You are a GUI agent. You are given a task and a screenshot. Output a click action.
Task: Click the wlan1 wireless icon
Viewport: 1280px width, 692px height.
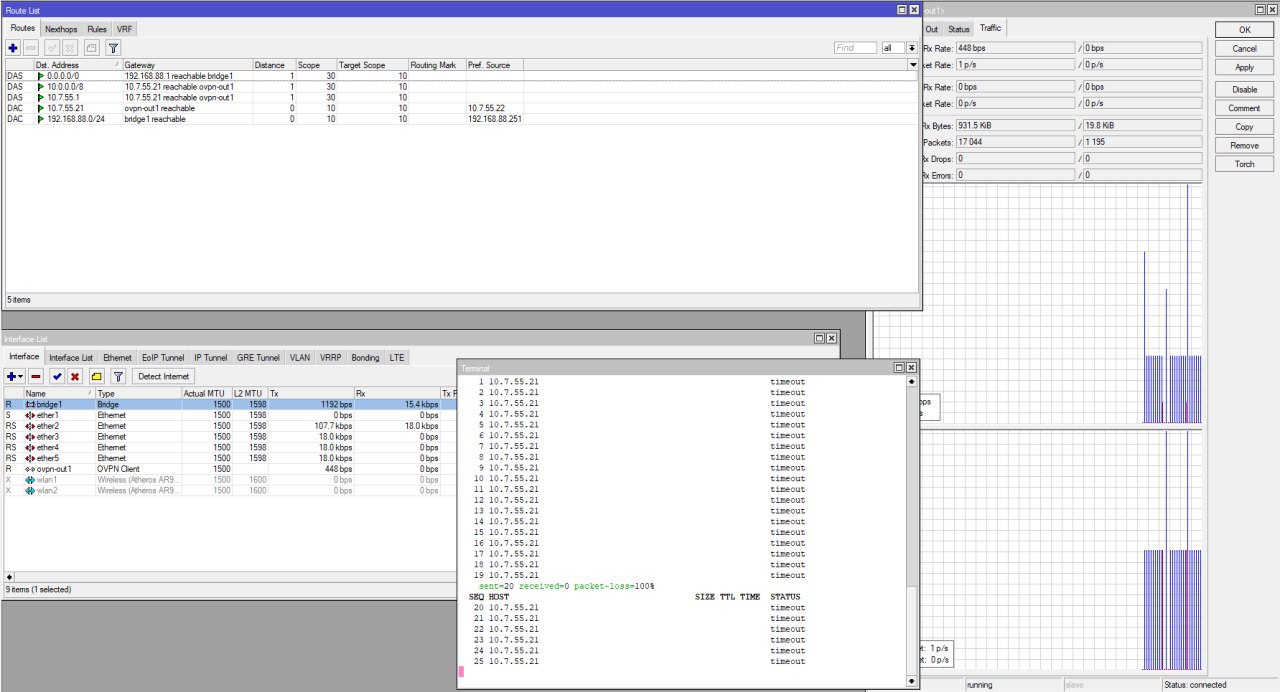coord(30,480)
